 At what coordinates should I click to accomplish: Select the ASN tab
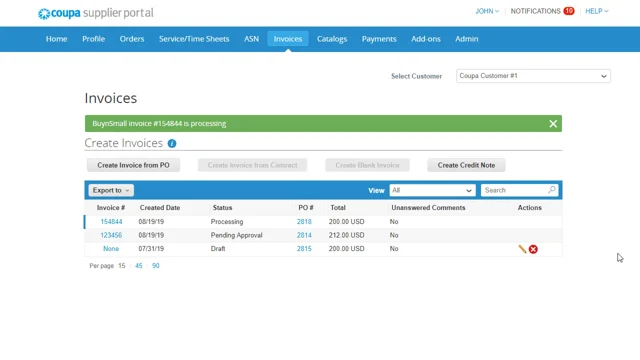coord(251,39)
